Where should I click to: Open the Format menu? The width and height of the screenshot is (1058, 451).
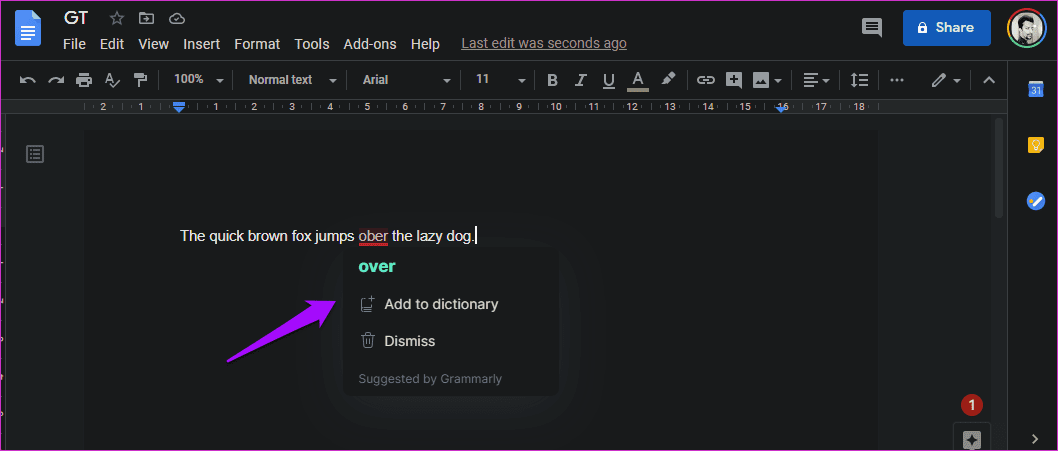pos(257,44)
